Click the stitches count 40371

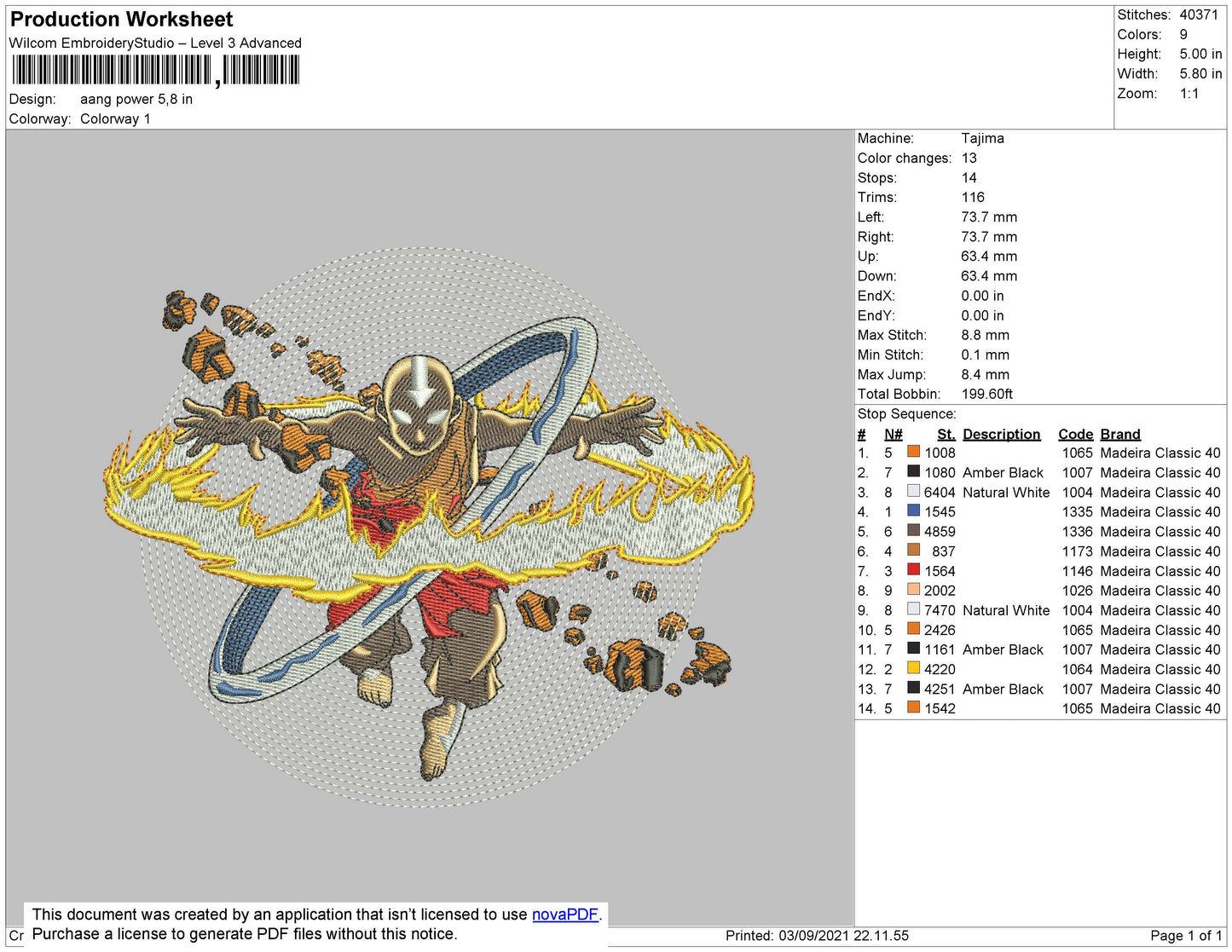[x=1199, y=14]
